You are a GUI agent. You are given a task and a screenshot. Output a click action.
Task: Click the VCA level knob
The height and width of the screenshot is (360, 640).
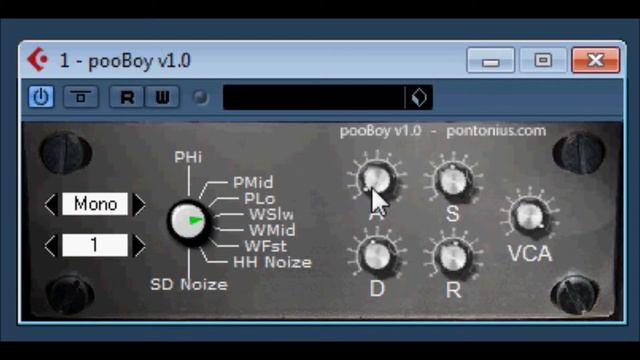pyautogui.click(x=529, y=215)
